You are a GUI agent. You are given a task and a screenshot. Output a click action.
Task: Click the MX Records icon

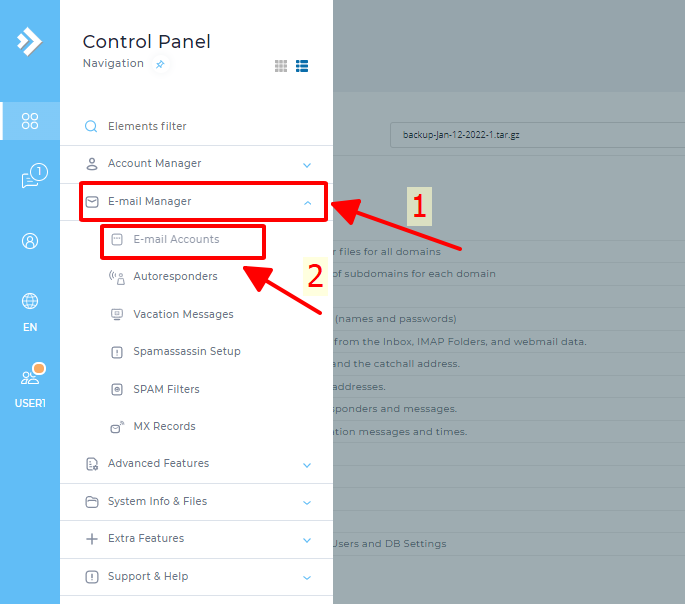[x=116, y=426]
